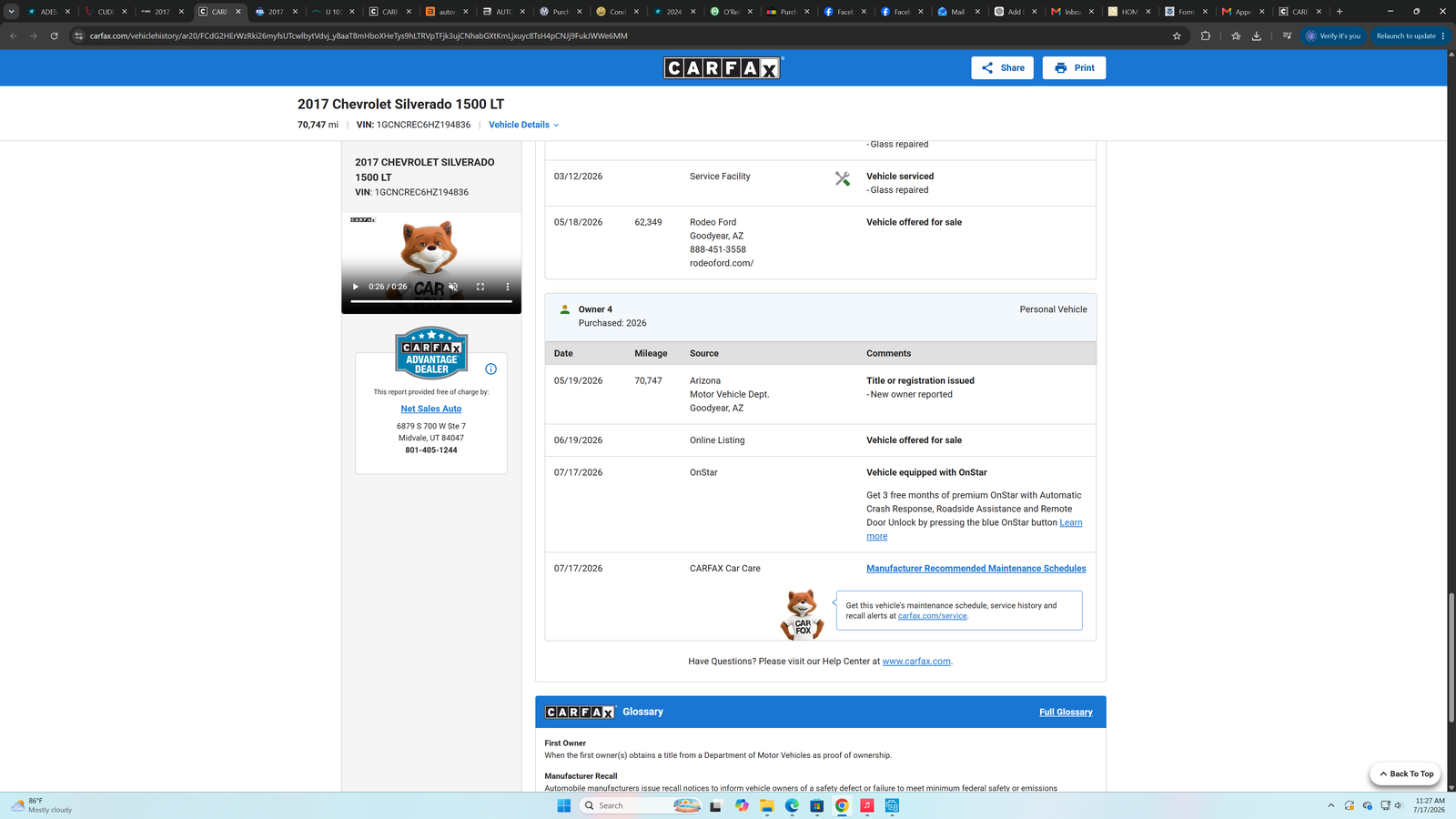Click the CARFAX Advantage Dealer info icon

491,369
